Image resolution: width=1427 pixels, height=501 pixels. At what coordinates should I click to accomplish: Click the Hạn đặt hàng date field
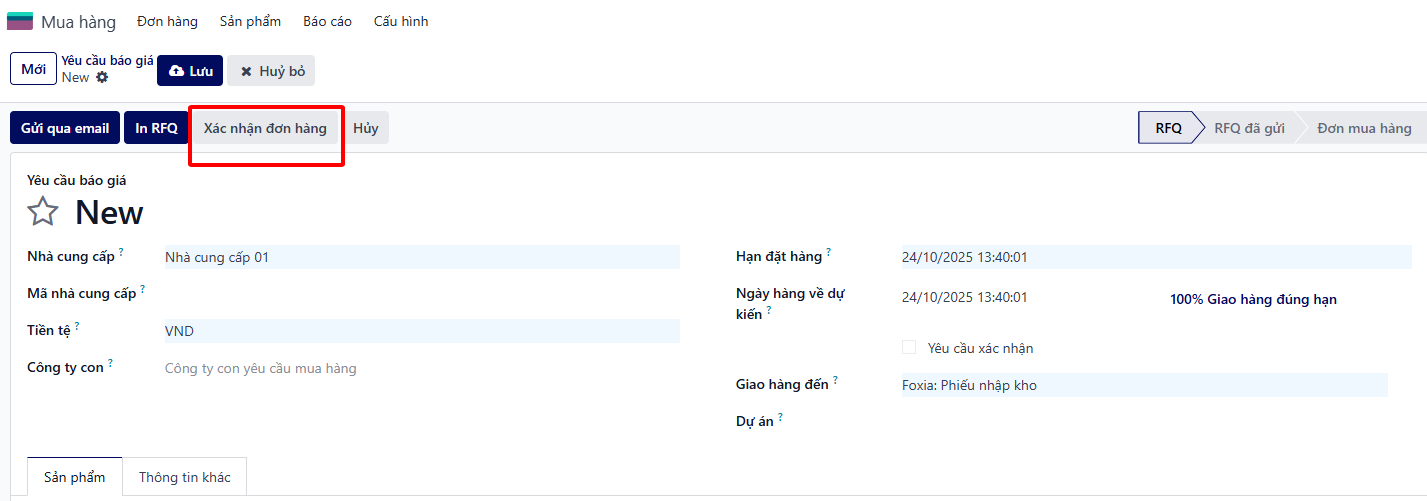point(1155,257)
